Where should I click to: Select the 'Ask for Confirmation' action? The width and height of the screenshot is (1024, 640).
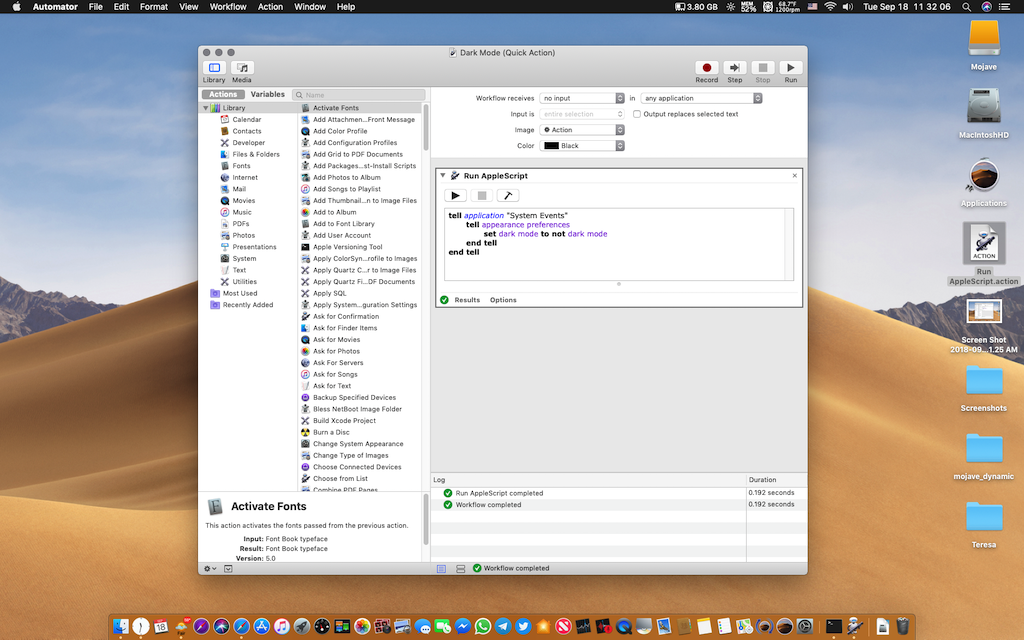[345, 317]
